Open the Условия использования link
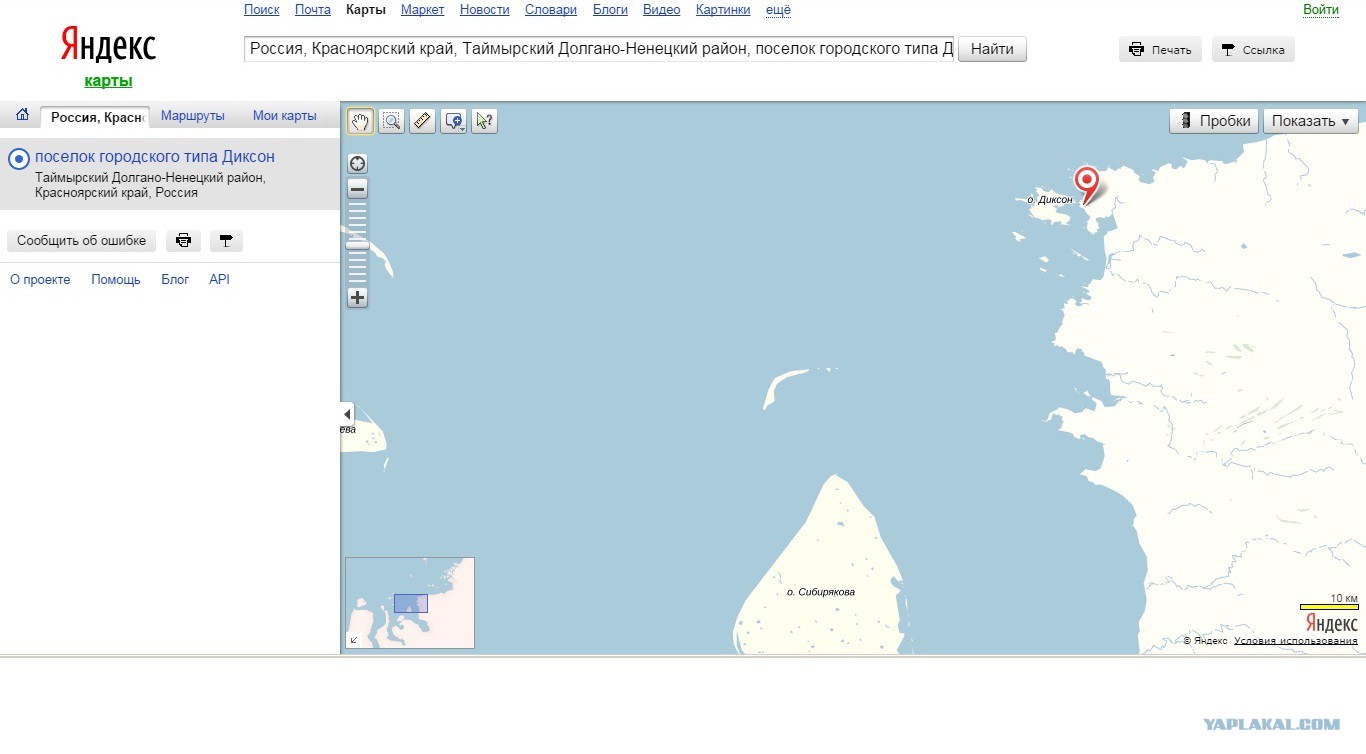Viewport: 1366px width, 754px height. tap(1296, 641)
